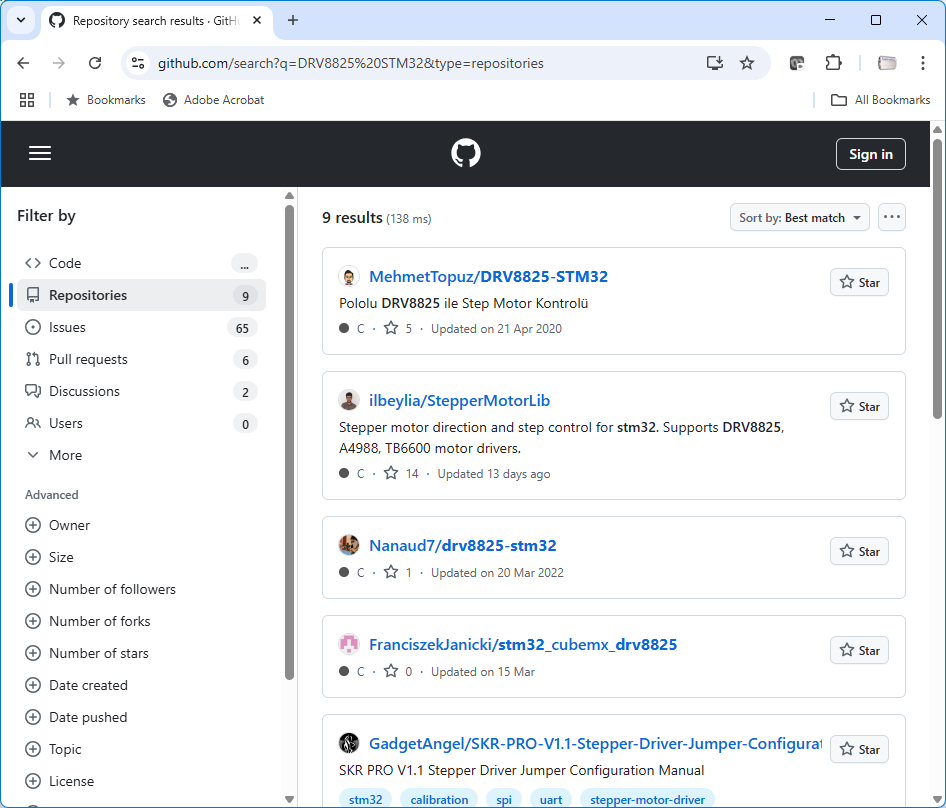The image size is (946, 808).
Task: Bookmark this page with star icon
Action: [x=747, y=63]
